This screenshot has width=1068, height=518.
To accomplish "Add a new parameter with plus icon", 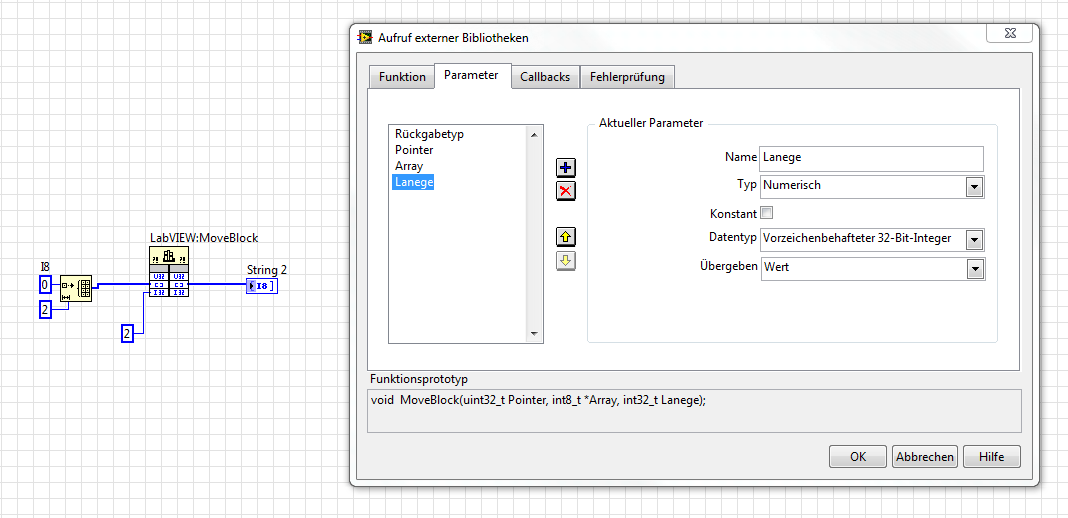I will 566,167.
